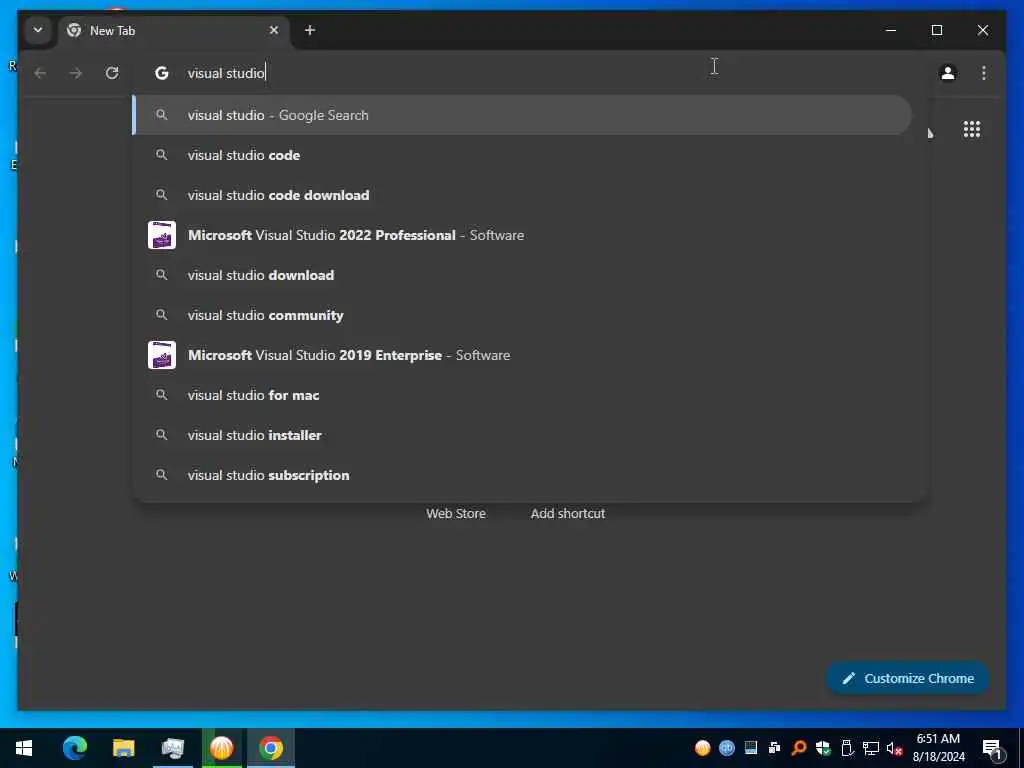Viewport: 1024px width, 768px height.
Task: Open Windows Security shield tray icon
Action: coord(823,748)
